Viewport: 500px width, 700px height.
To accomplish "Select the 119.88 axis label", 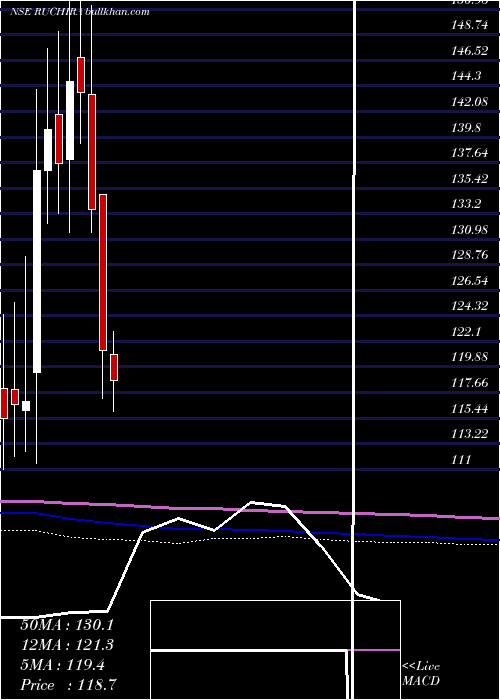I will 469,358.
